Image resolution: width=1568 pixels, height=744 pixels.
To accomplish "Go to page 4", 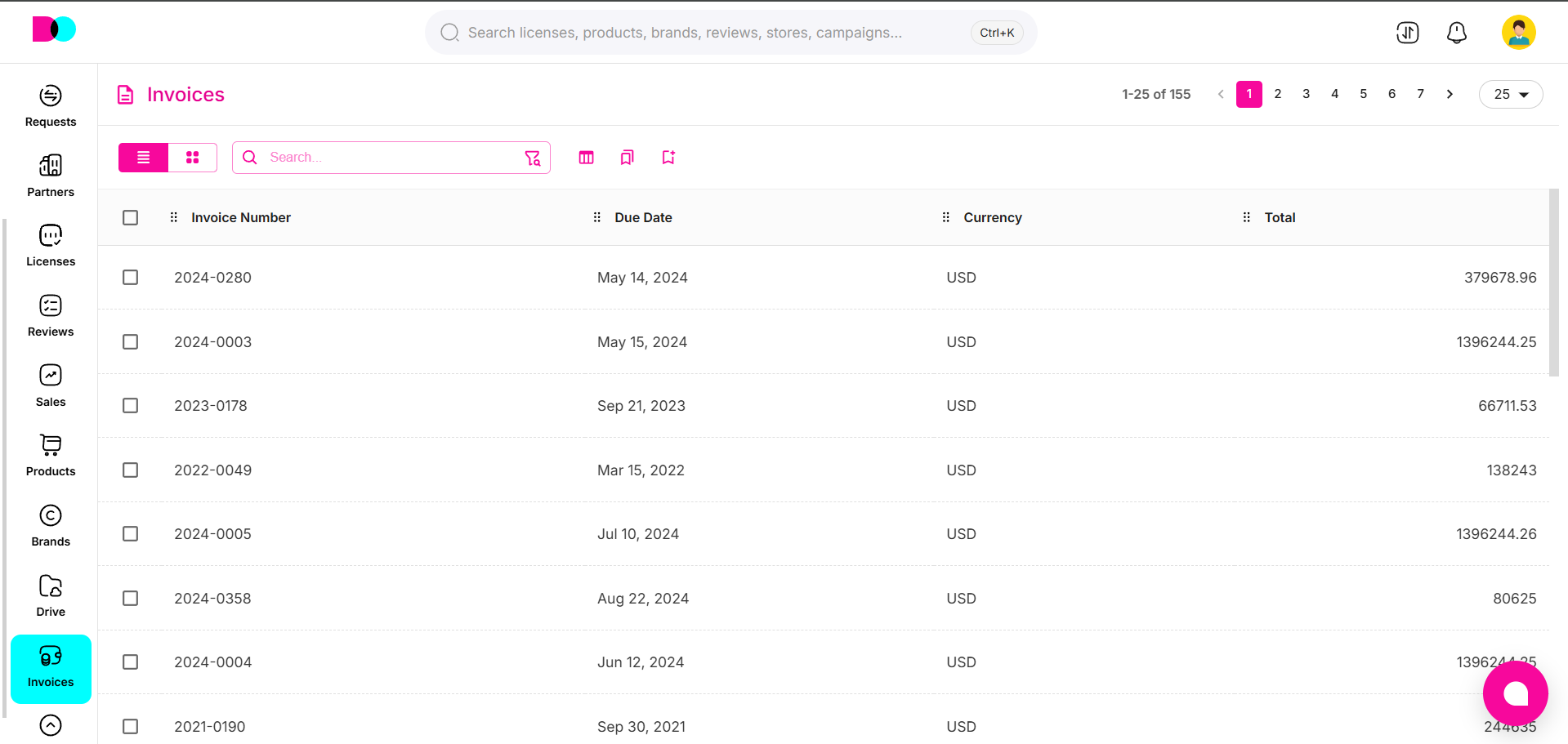I will click(x=1335, y=94).
